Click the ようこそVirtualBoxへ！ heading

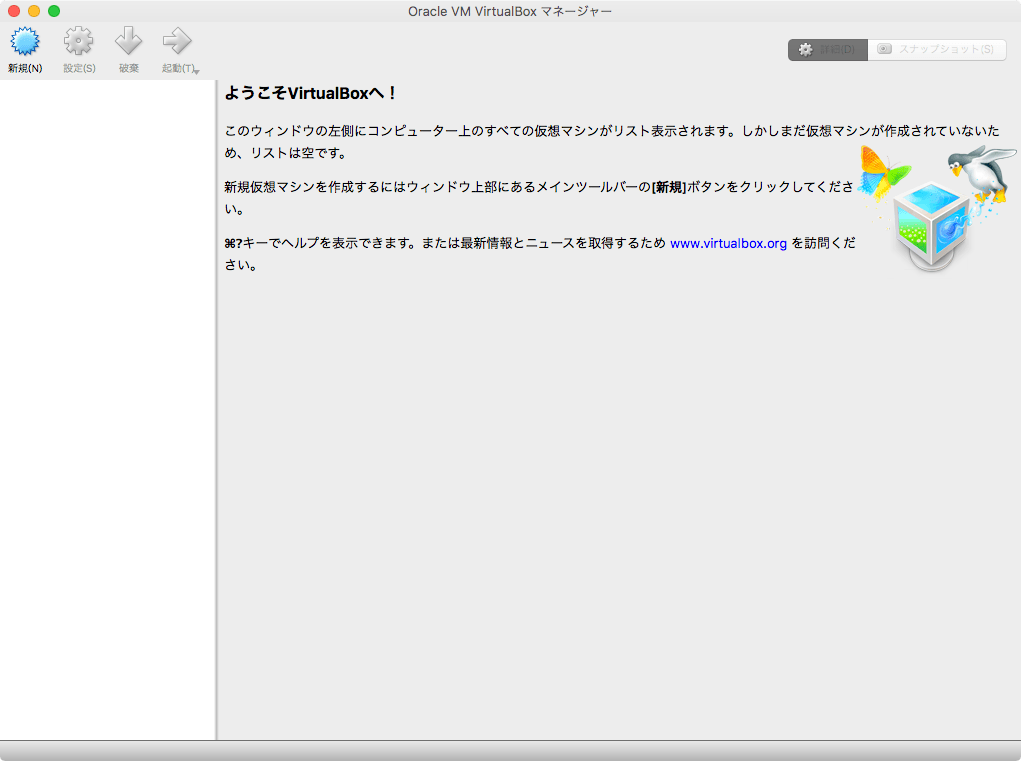[x=311, y=93]
